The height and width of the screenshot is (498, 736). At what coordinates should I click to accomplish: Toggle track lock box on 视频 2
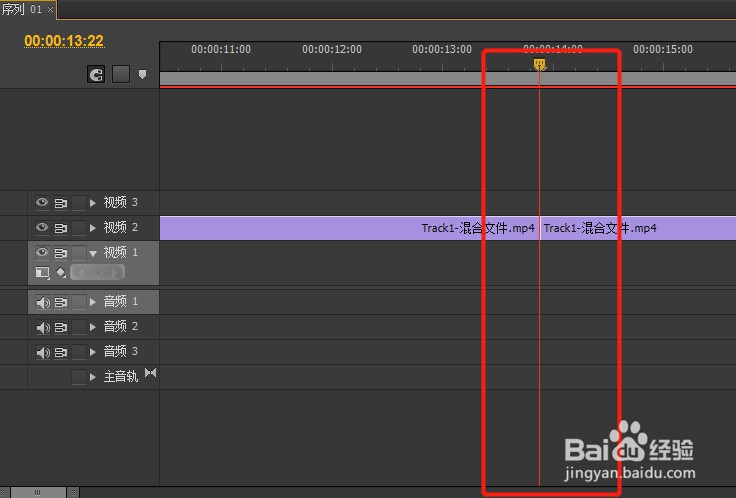pyautogui.click(x=79, y=228)
